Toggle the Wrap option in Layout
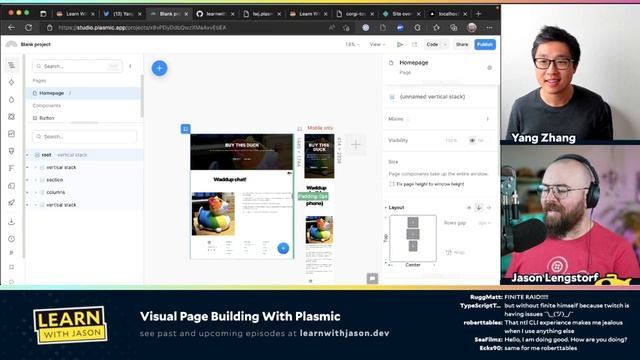The image size is (640, 360). [456, 252]
